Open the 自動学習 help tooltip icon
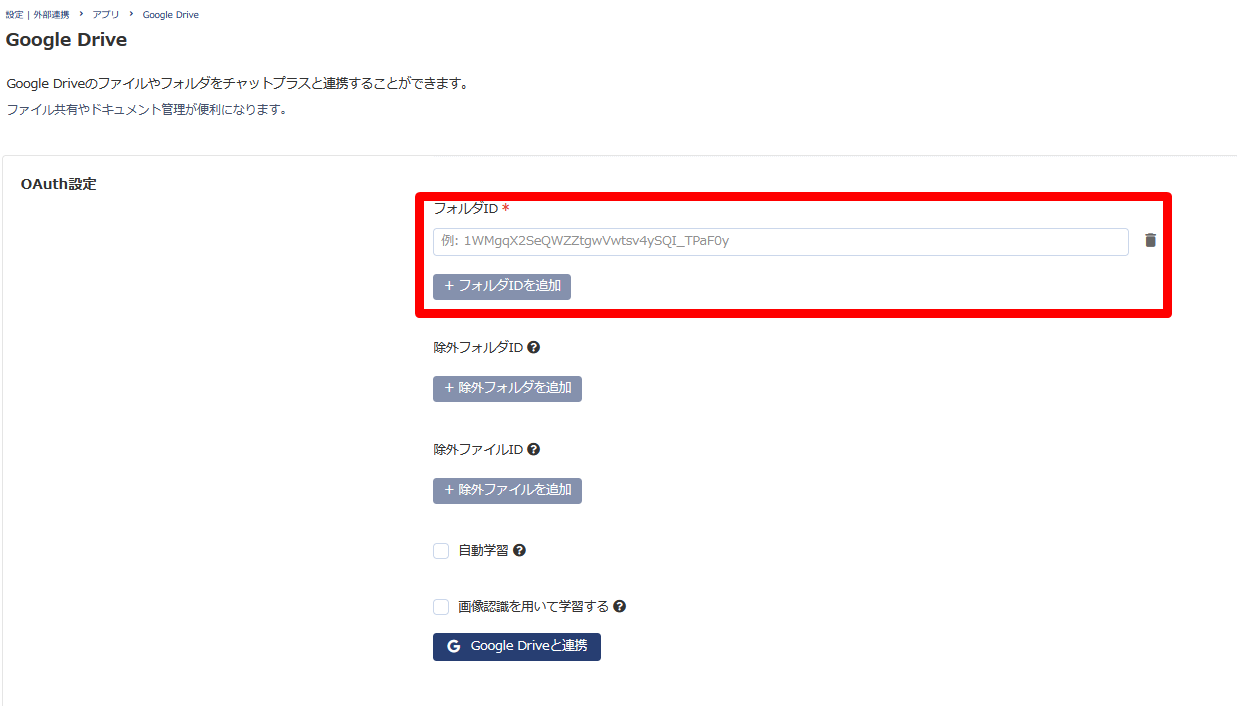 click(x=519, y=551)
